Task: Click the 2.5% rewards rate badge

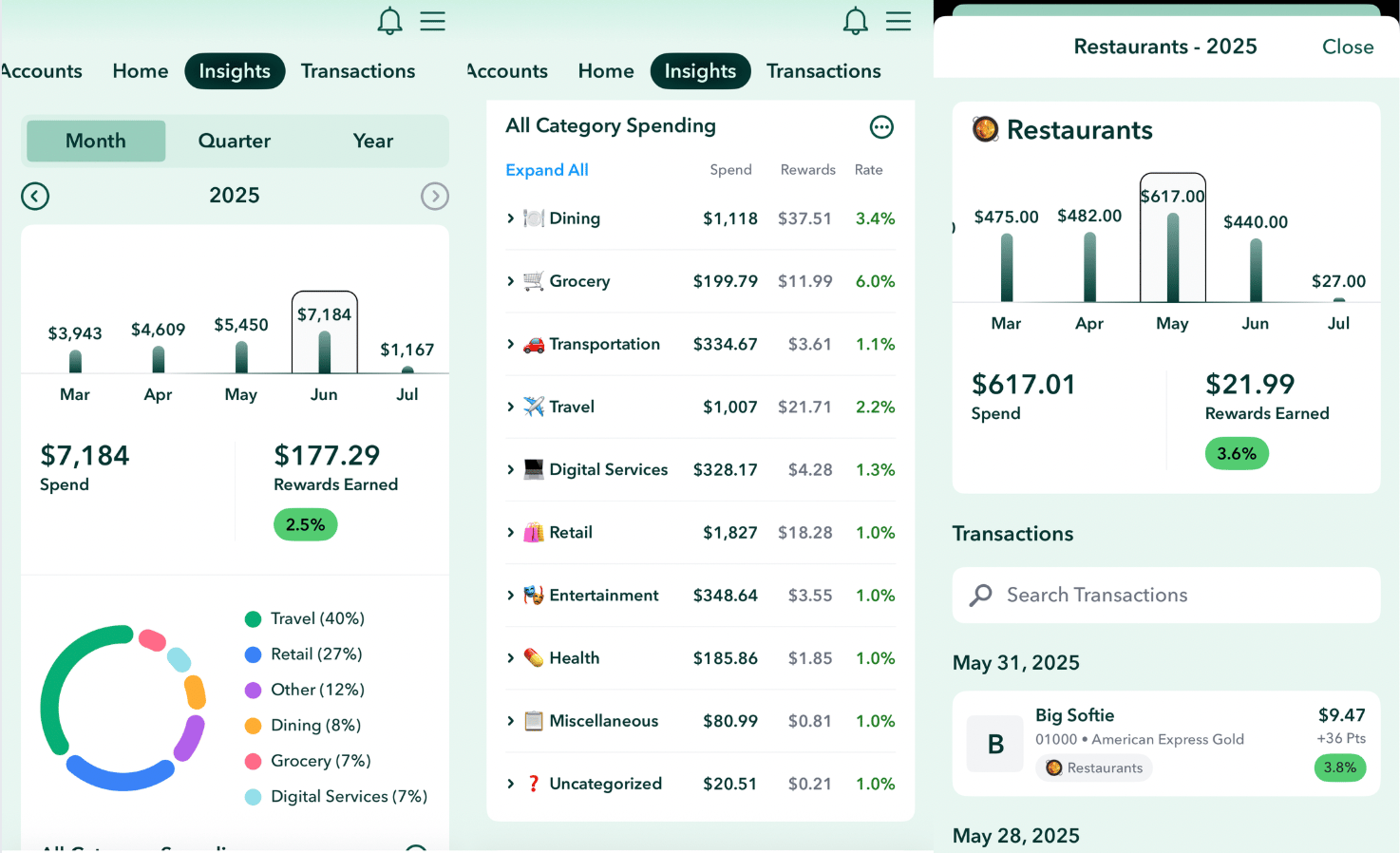Action: pyautogui.click(x=306, y=524)
